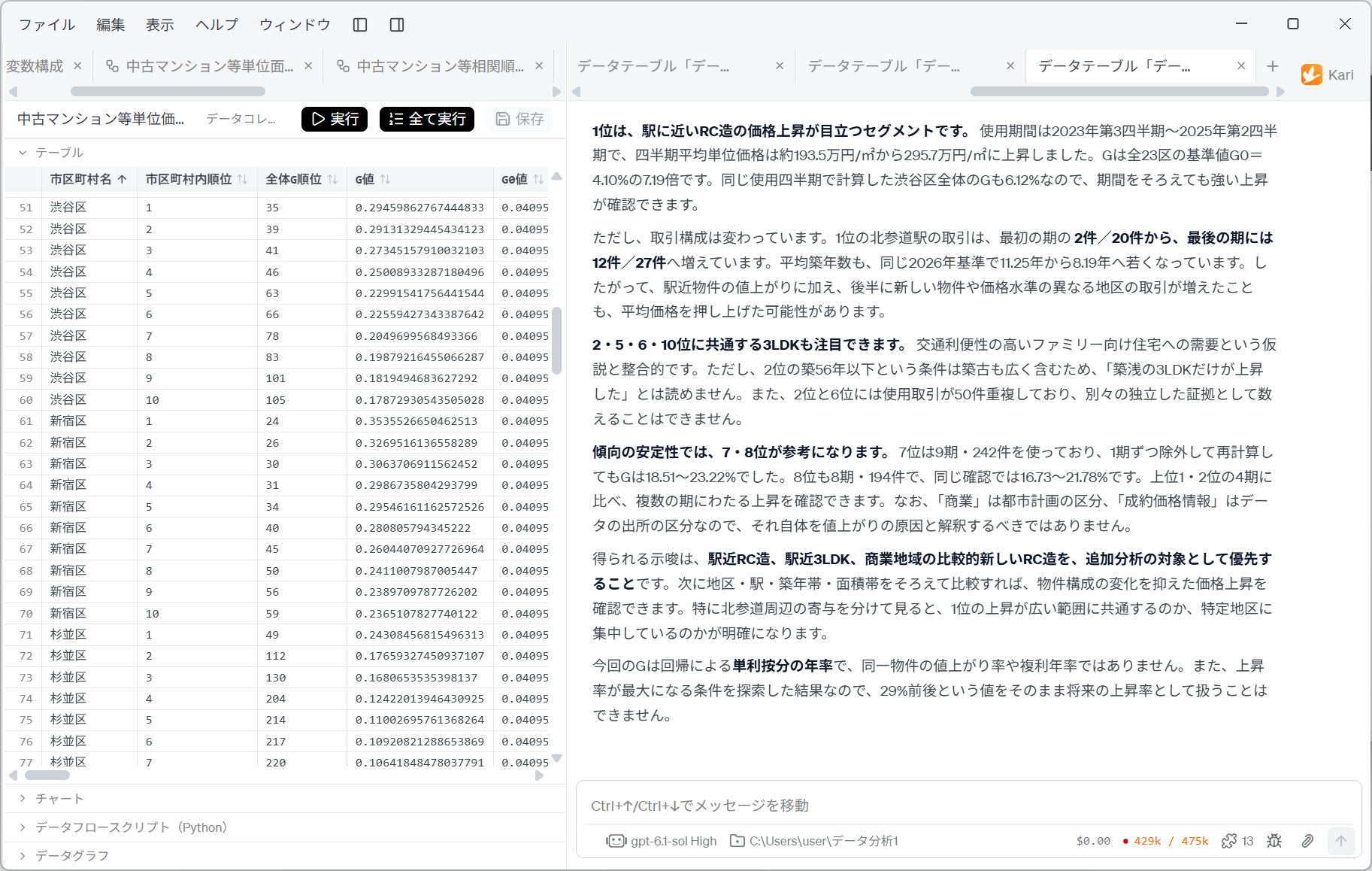Open the debug bug icon in chat bar

1274,841
